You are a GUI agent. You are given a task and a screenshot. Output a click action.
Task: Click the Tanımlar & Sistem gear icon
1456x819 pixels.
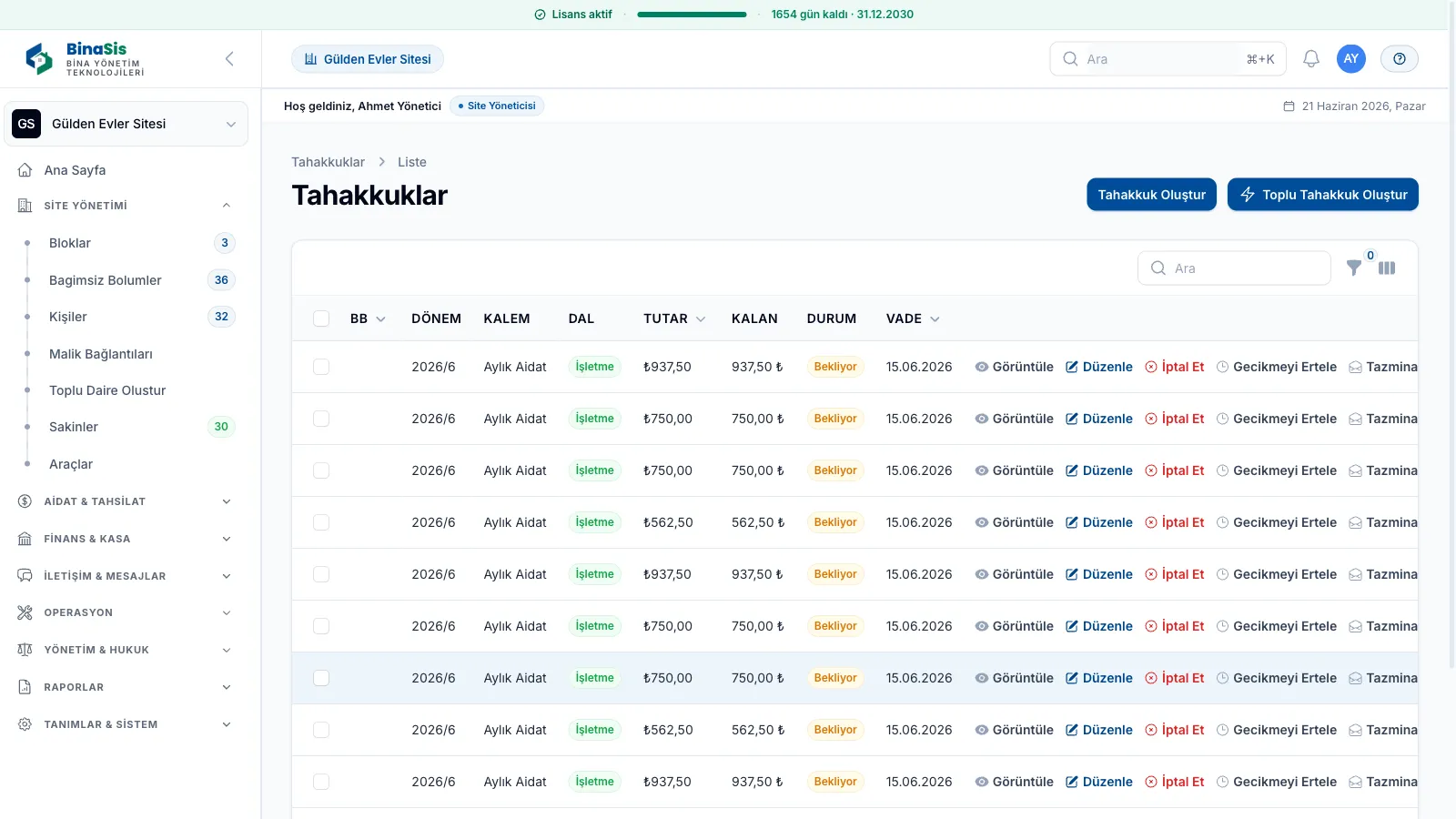click(x=25, y=724)
